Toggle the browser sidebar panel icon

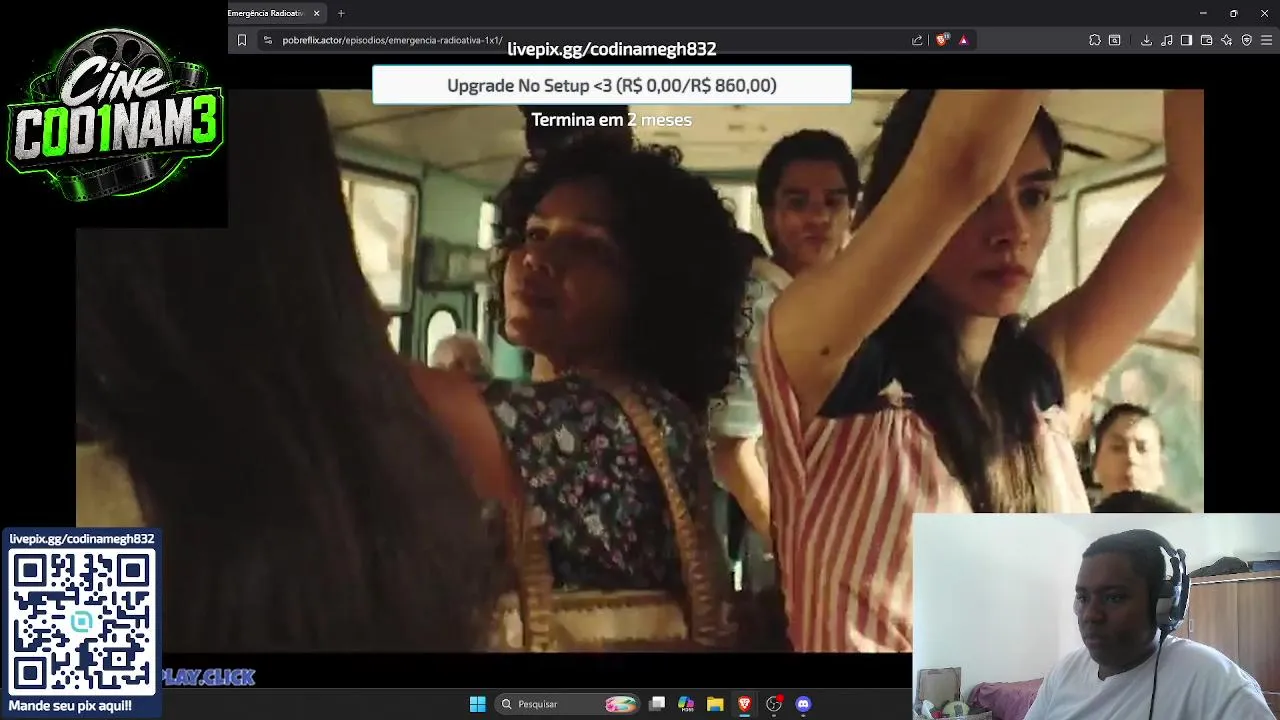click(1186, 40)
